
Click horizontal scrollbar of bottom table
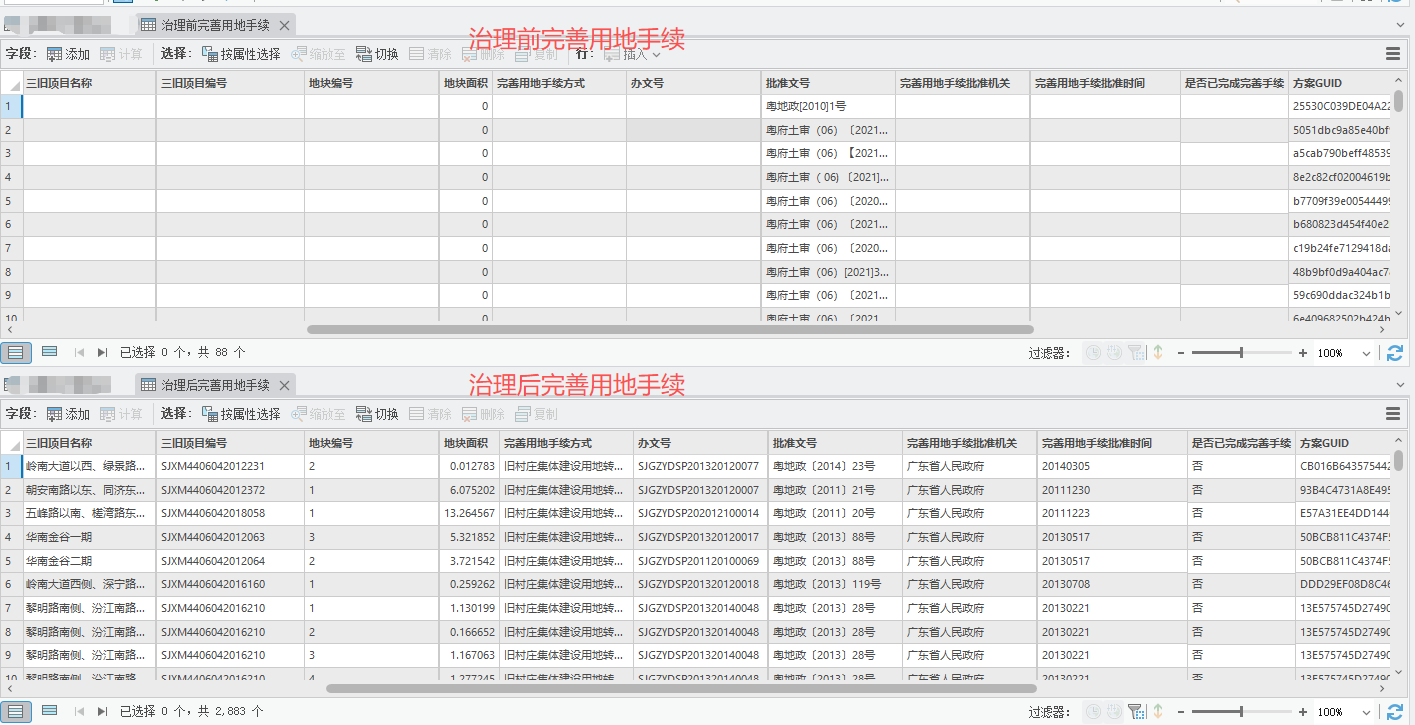681,688
